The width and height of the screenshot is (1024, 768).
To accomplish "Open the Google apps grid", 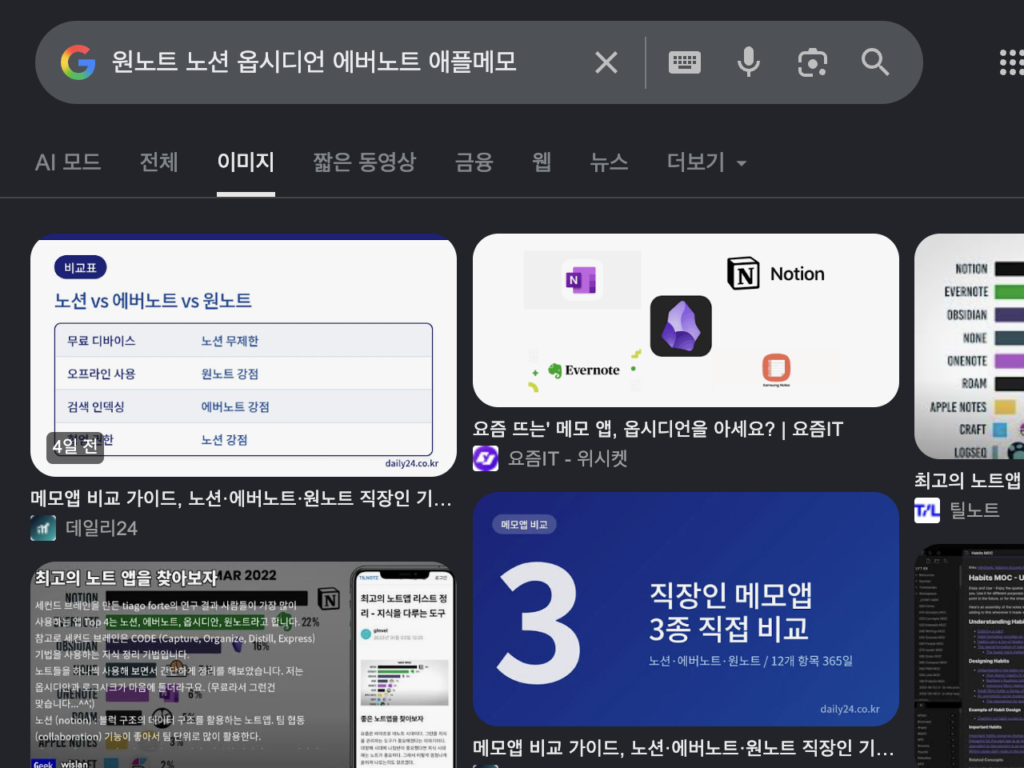I will point(1012,63).
